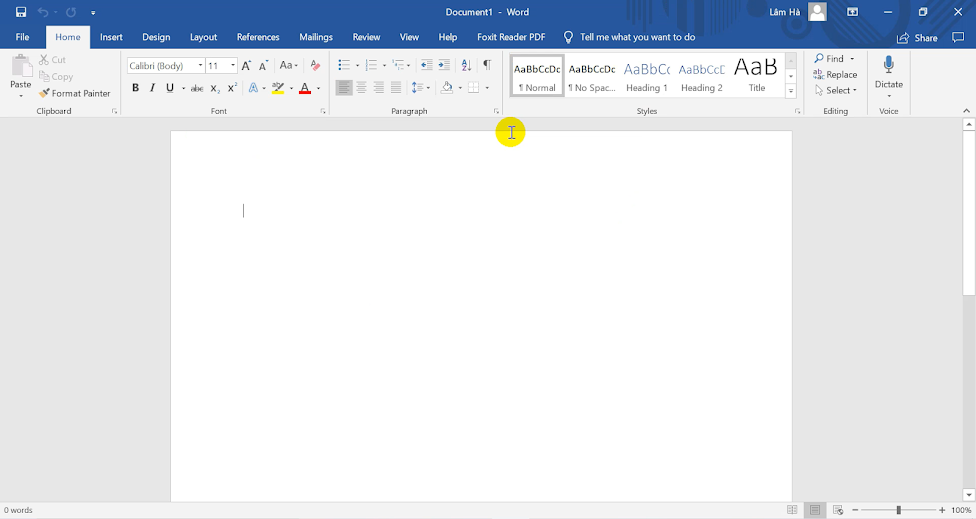Click the Tell me what you want box
976x519 pixels.
point(637,37)
